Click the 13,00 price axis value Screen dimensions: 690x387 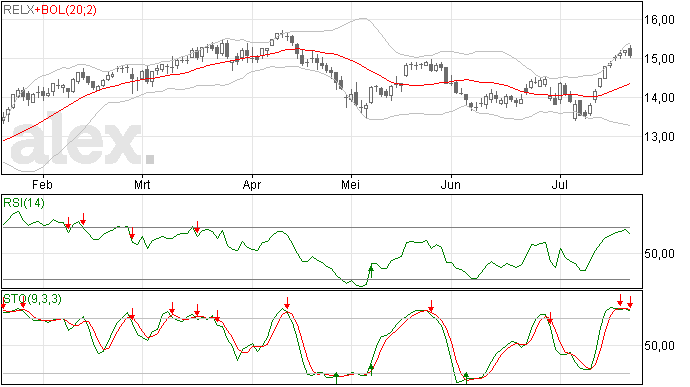(x=659, y=137)
